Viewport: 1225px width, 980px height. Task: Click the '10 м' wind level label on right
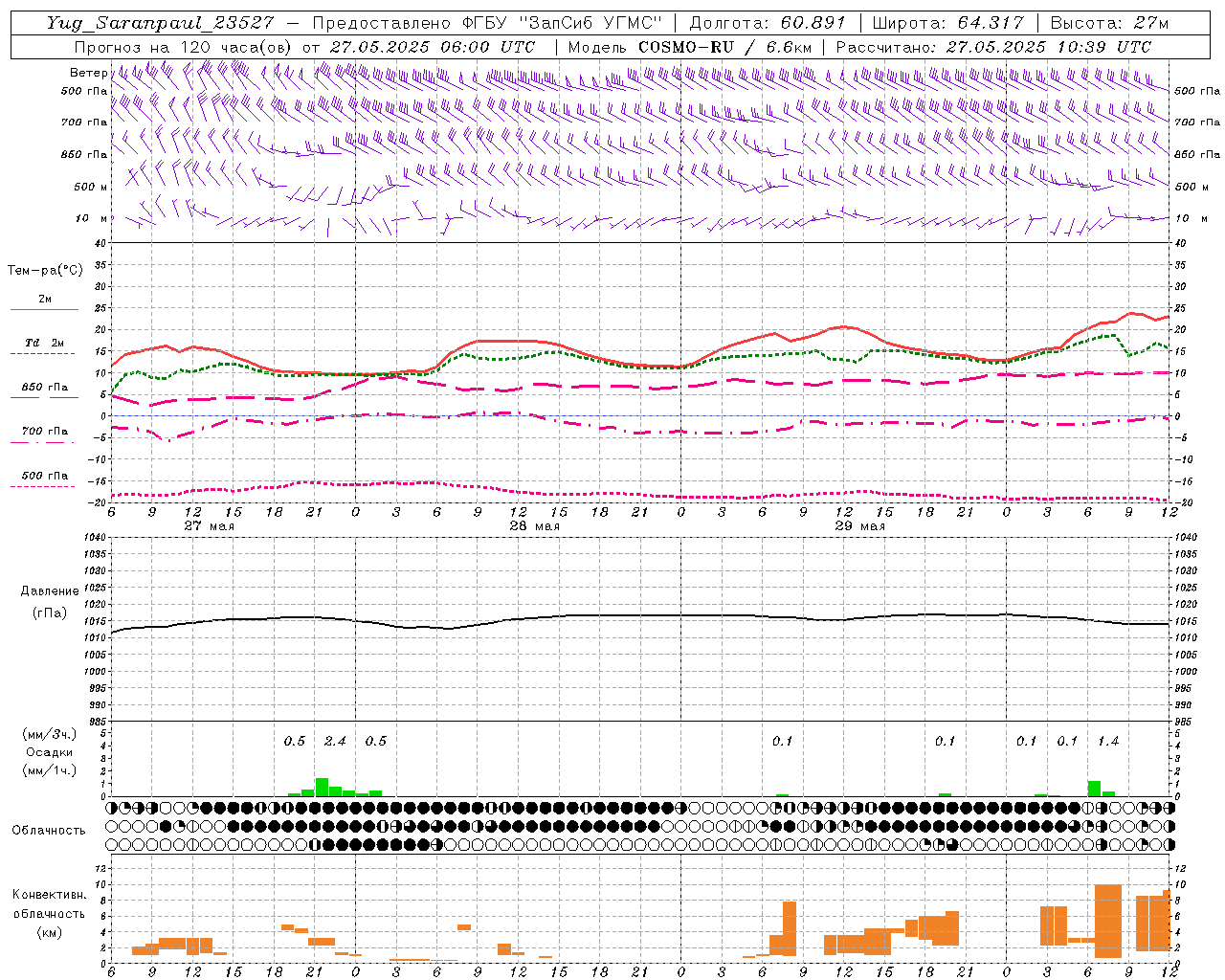1190,218
